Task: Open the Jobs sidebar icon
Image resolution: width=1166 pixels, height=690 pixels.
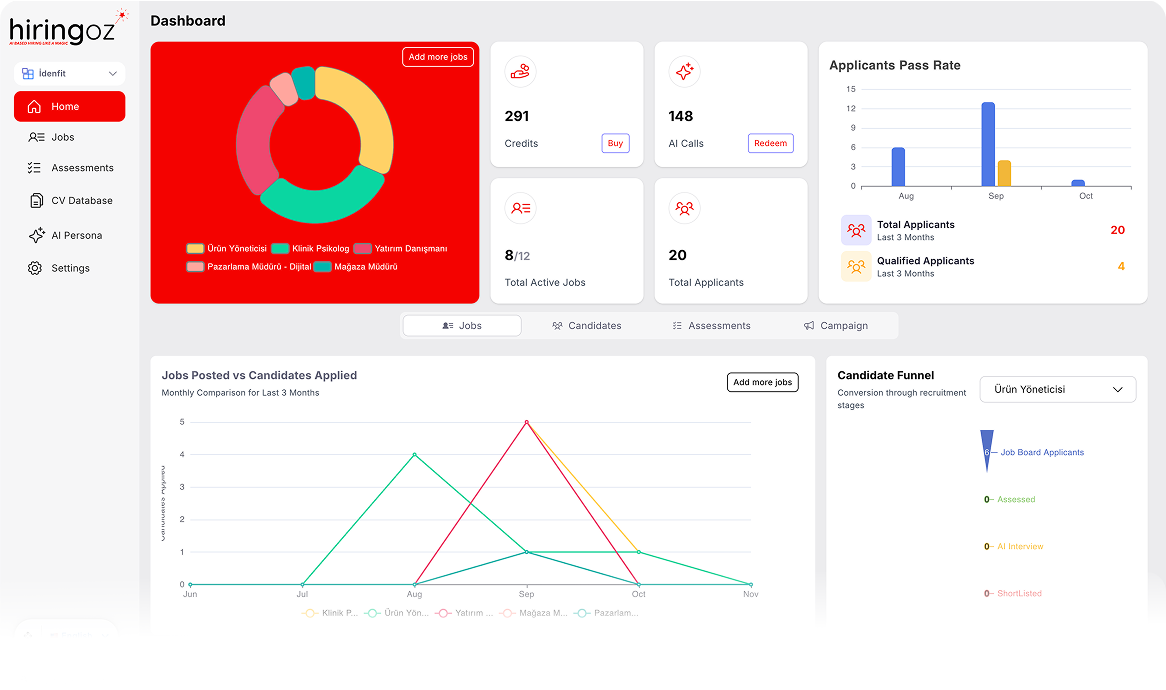Action: click(x=36, y=137)
